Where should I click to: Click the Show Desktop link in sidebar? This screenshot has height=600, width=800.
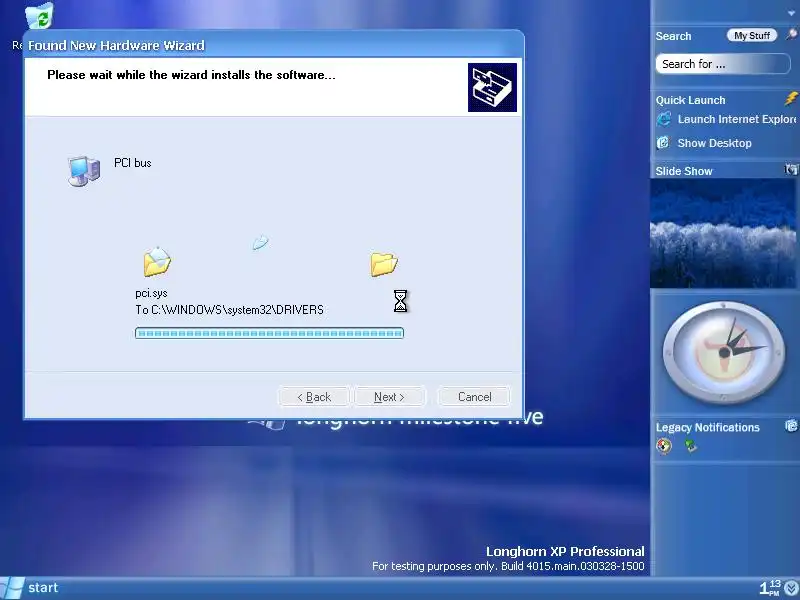[714, 143]
